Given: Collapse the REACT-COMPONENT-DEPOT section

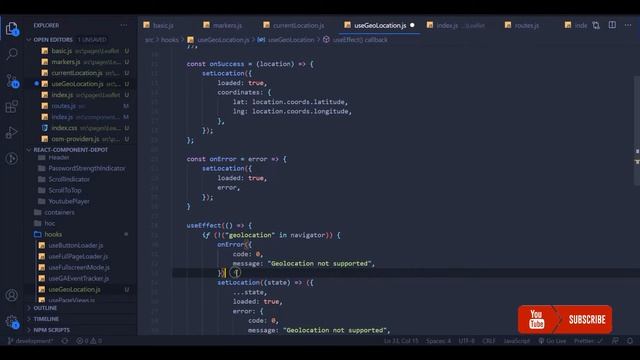Looking at the screenshot, I should point(71,150).
